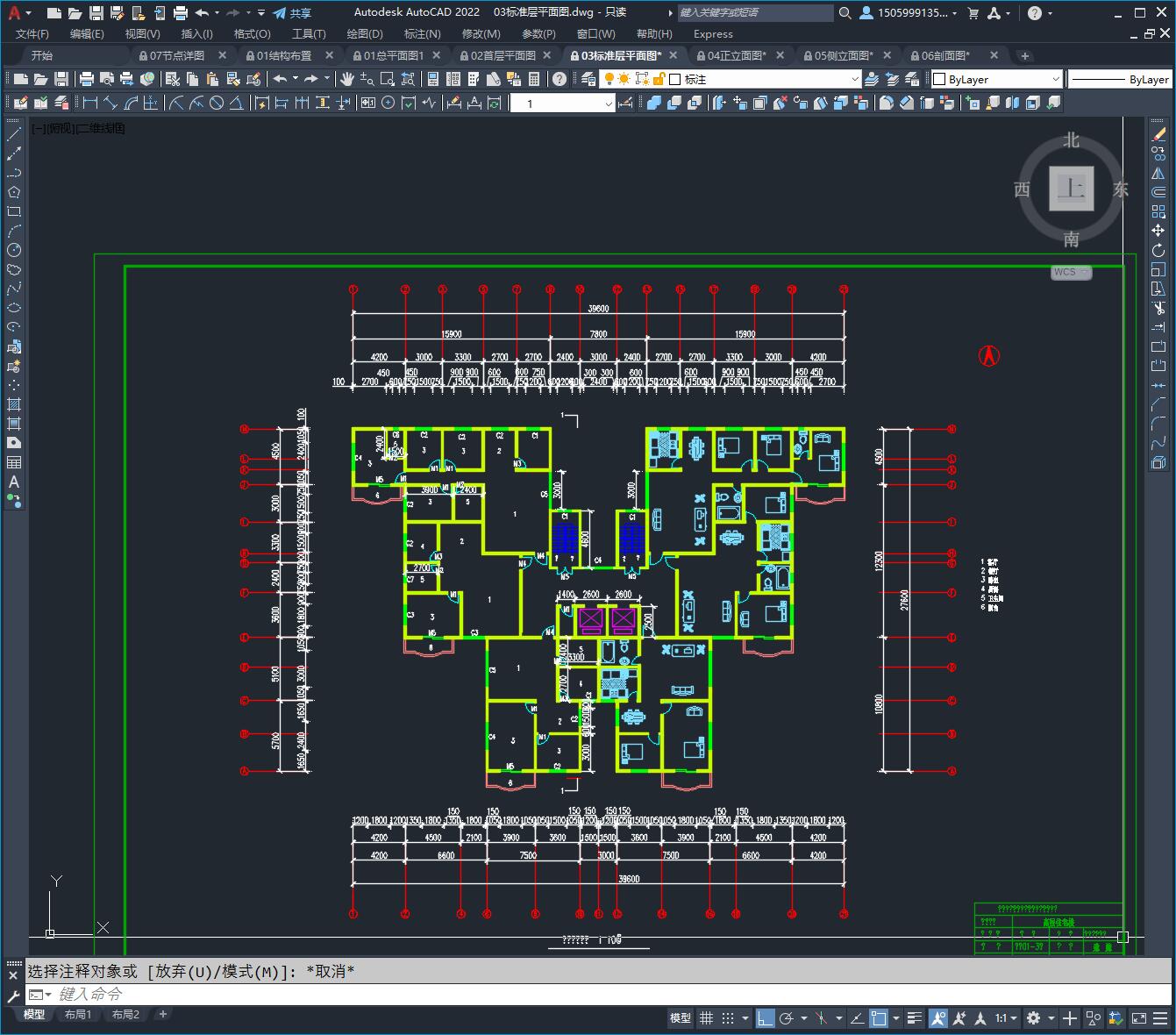
Task: Select the Angular dimension tool
Action: (x=237, y=103)
